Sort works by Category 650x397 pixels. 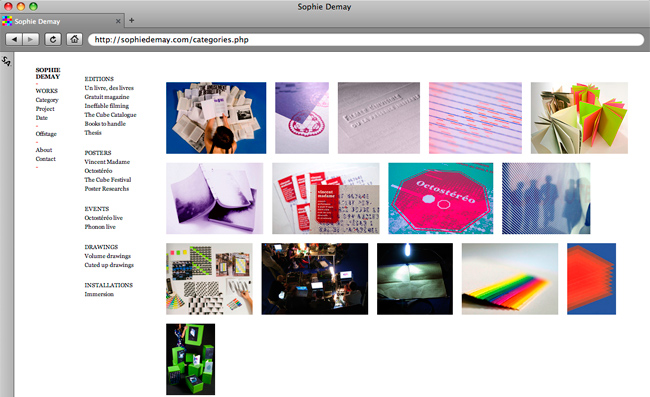tap(47, 100)
